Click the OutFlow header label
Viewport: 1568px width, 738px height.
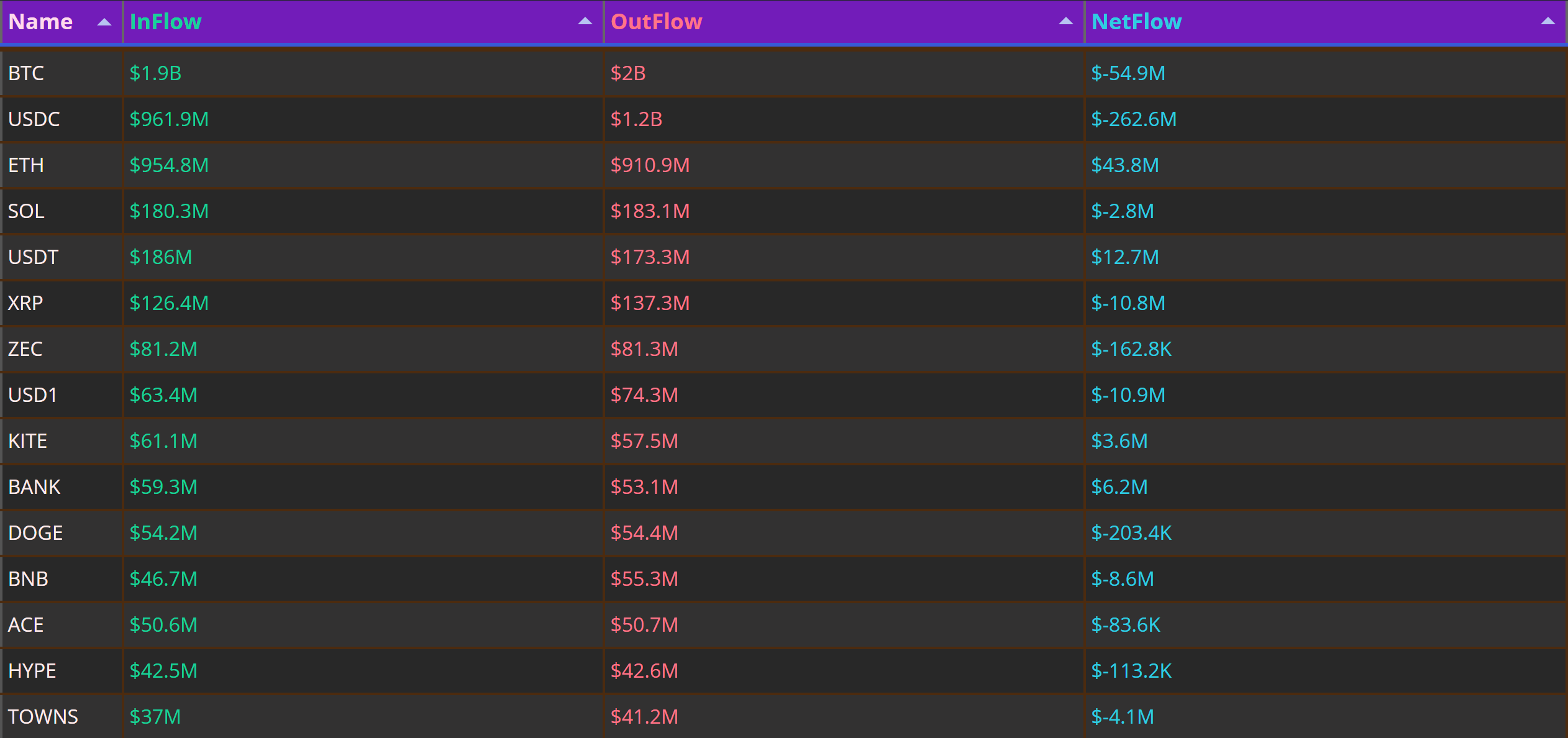(656, 22)
